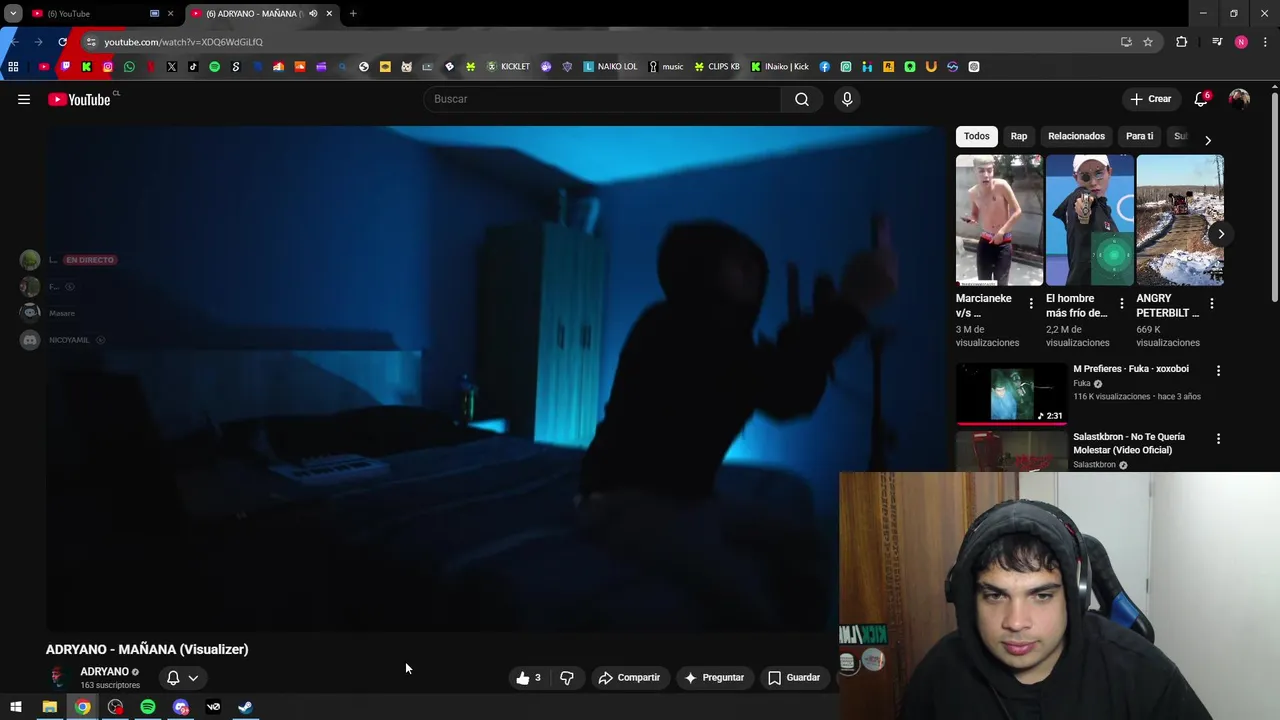Bookmark this page with the star
This screenshot has width=1280, height=720.
point(1148,42)
